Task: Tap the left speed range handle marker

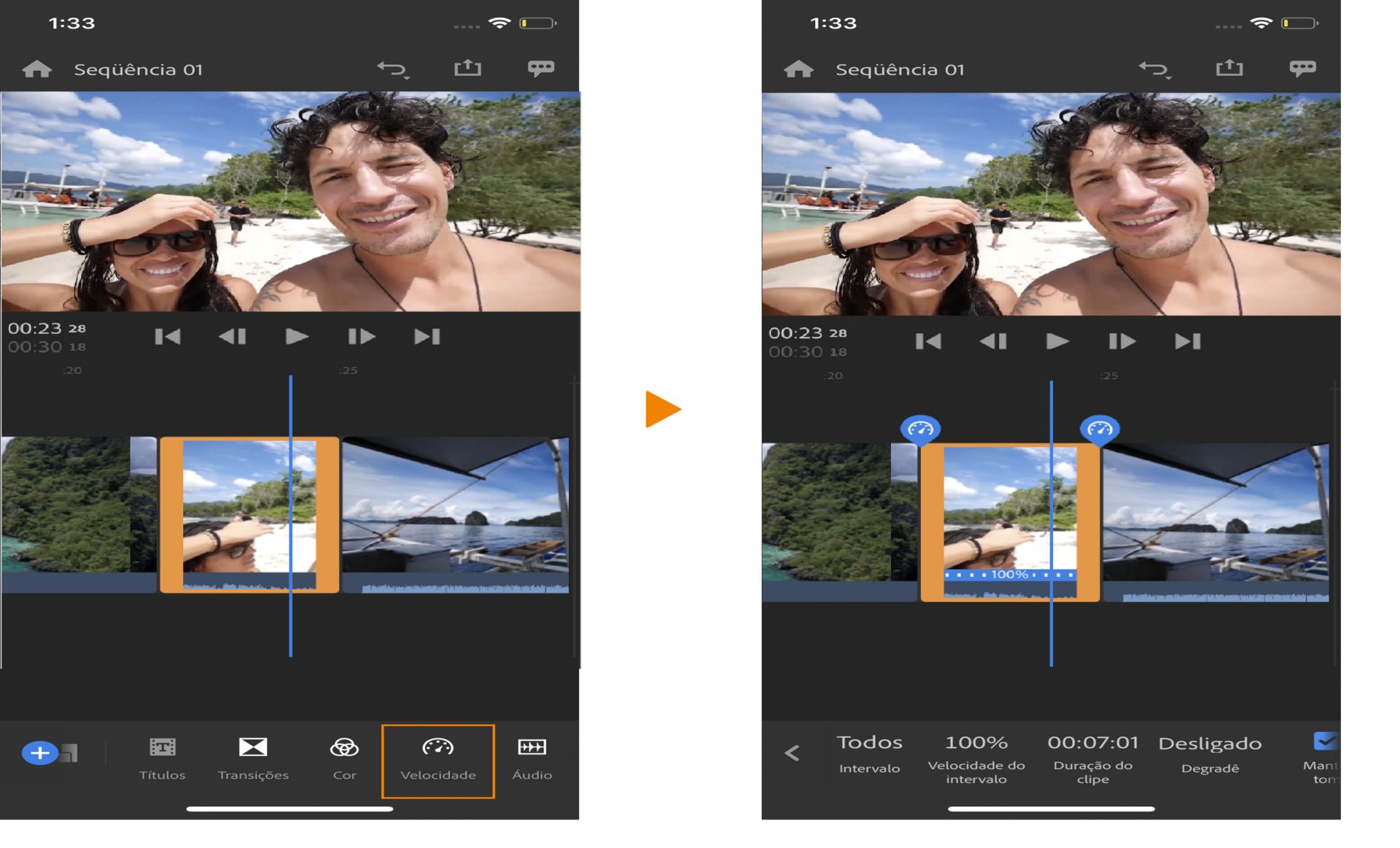Action: (920, 429)
